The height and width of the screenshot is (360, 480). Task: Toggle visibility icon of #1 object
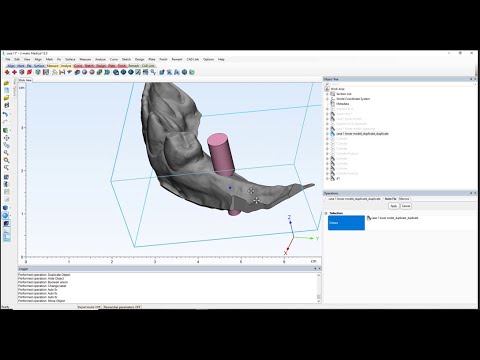pos(332,179)
